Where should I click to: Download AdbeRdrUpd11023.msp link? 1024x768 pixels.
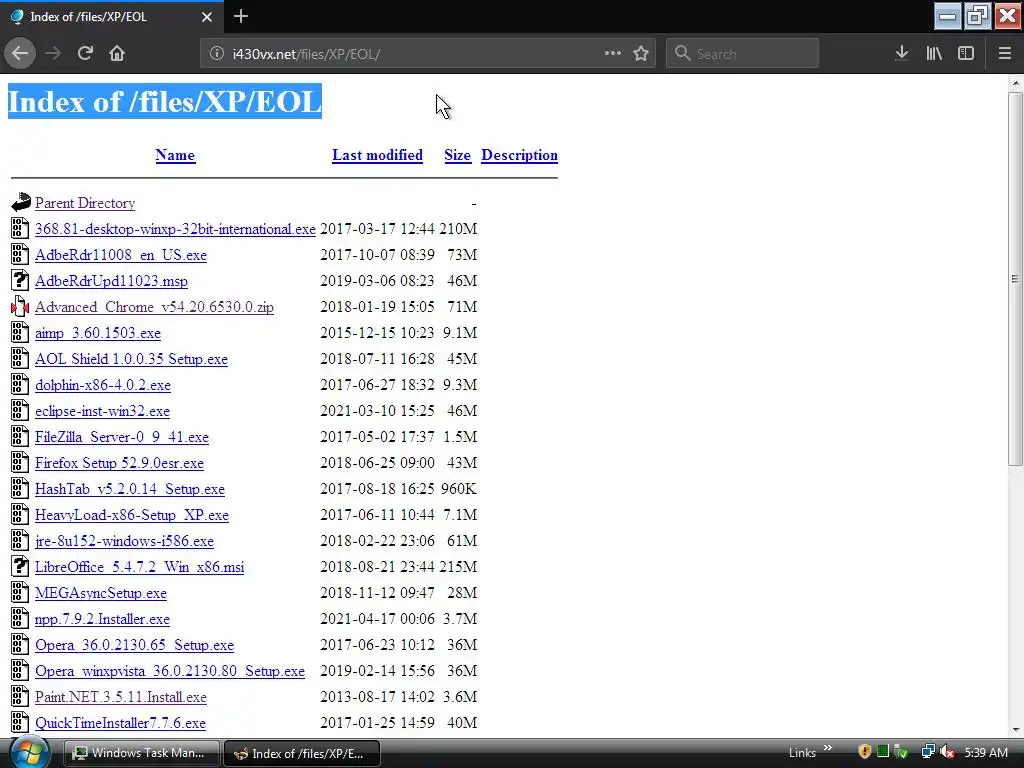pos(111,281)
